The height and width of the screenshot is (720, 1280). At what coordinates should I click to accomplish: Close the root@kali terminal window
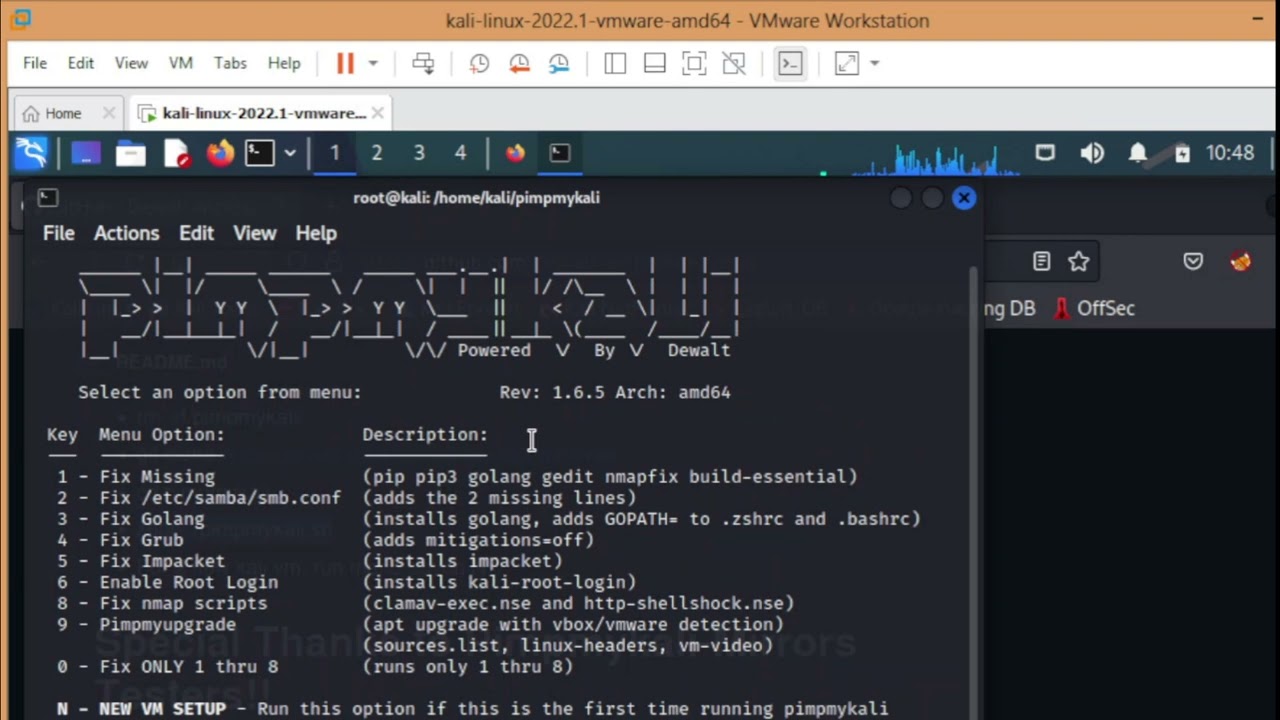(x=964, y=198)
